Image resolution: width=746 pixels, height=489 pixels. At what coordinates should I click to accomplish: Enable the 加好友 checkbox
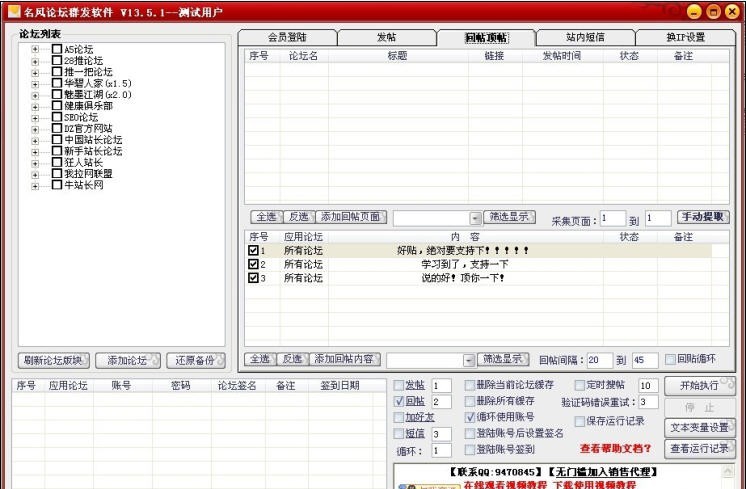click(399, 418)
